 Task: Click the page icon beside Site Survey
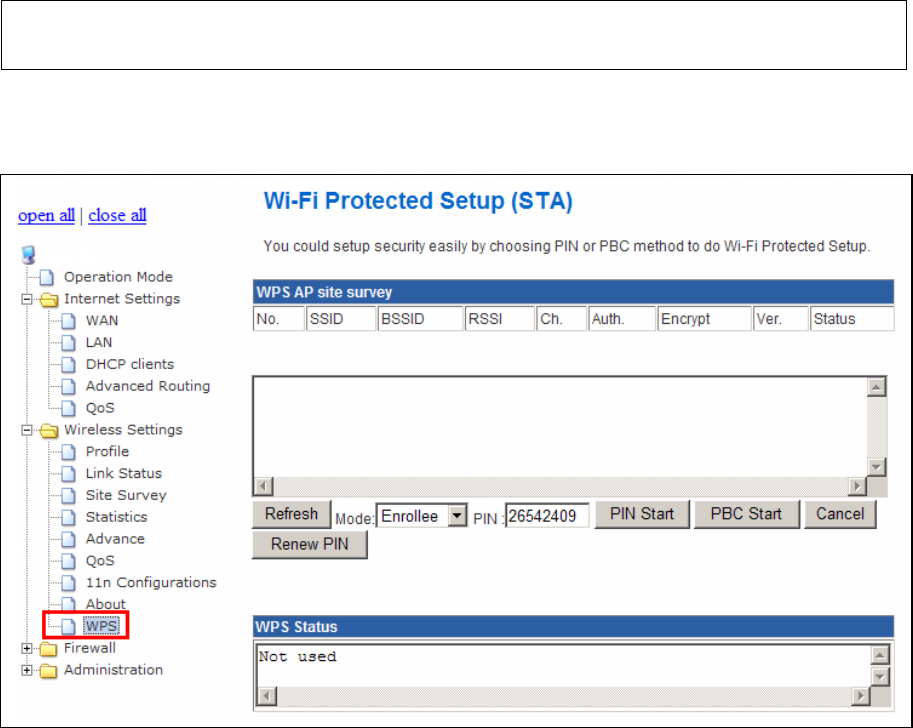[x=69, y=496]
